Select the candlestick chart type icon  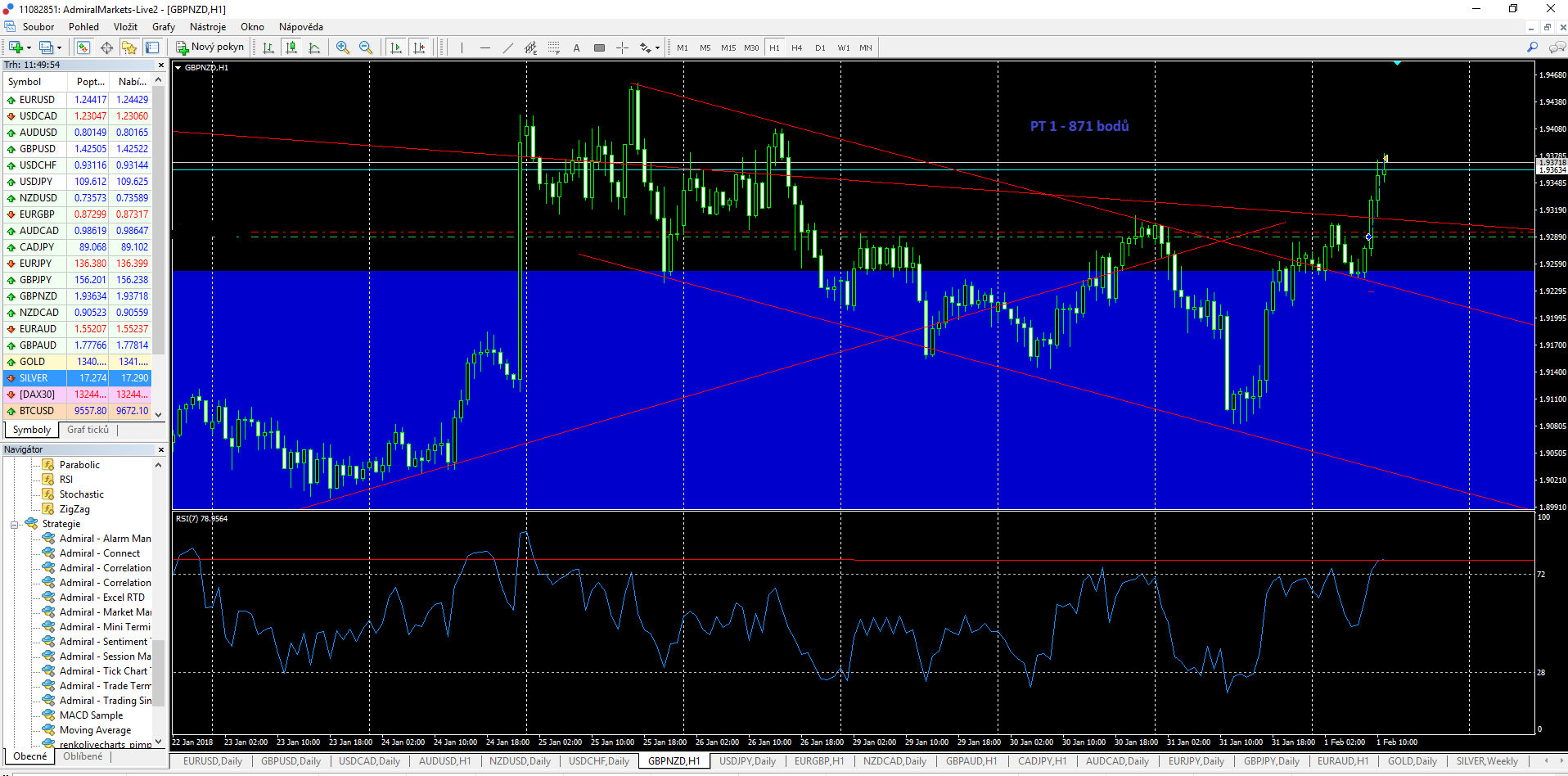click(x=291, y=47)
